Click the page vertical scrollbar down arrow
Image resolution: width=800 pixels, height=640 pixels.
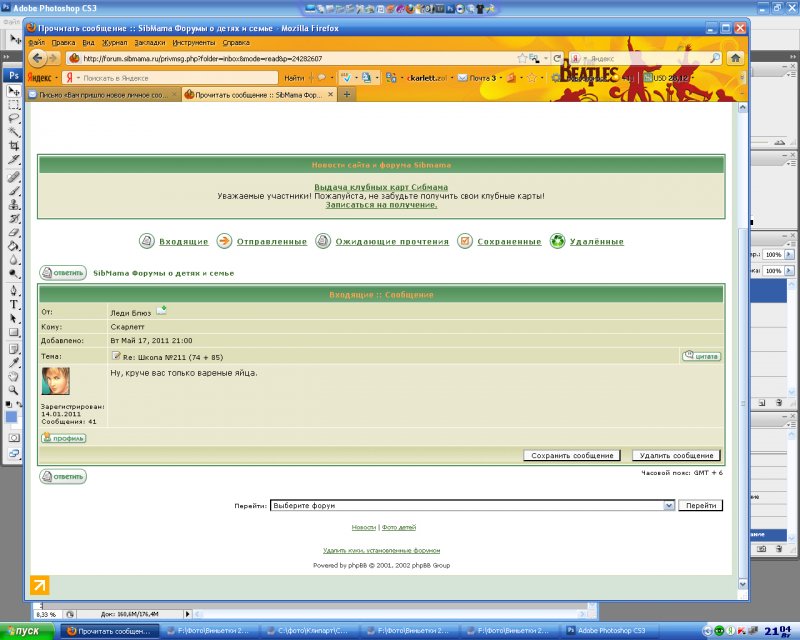pyautogui.click(x=743, y=584)
